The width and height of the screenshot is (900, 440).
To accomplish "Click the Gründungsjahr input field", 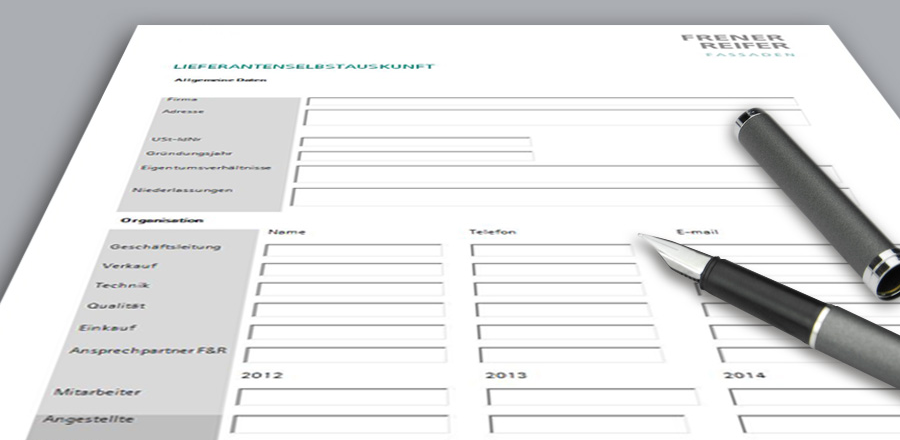I will pos(415,156).
